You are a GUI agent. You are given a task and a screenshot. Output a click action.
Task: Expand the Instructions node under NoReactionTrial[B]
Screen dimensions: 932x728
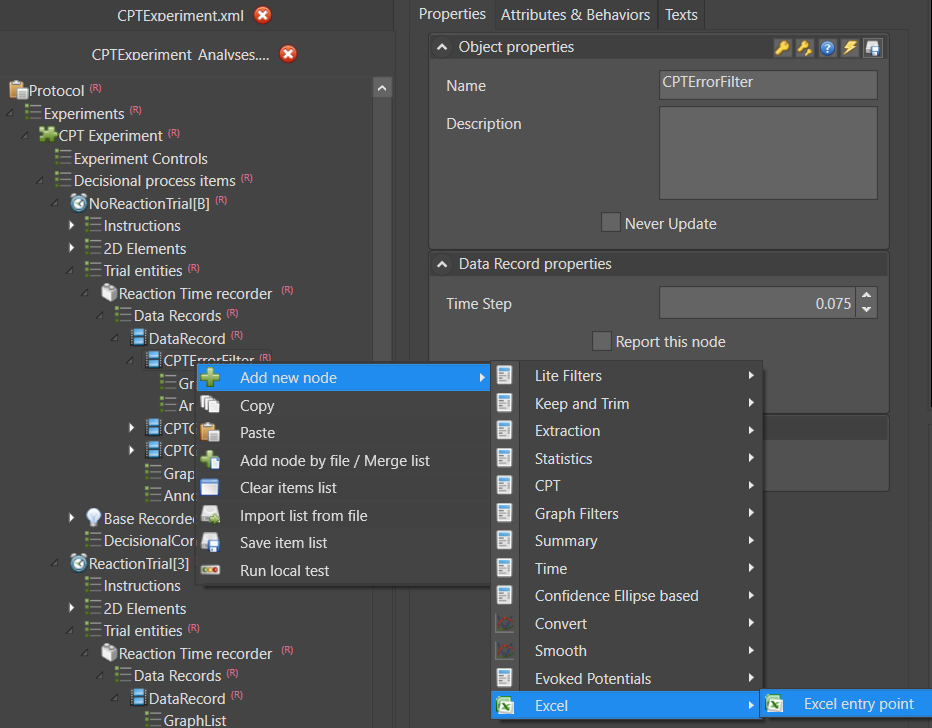(x=72, y=226)
